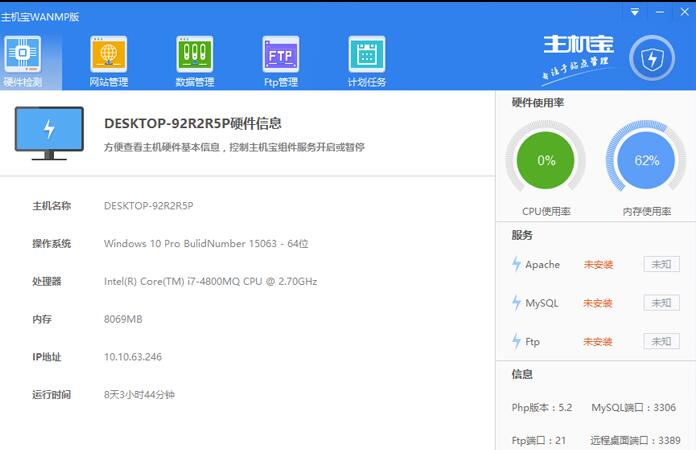Click the lightning icon beside MySQL
This screenshot has width=696, height=450.
click(516, 303)
